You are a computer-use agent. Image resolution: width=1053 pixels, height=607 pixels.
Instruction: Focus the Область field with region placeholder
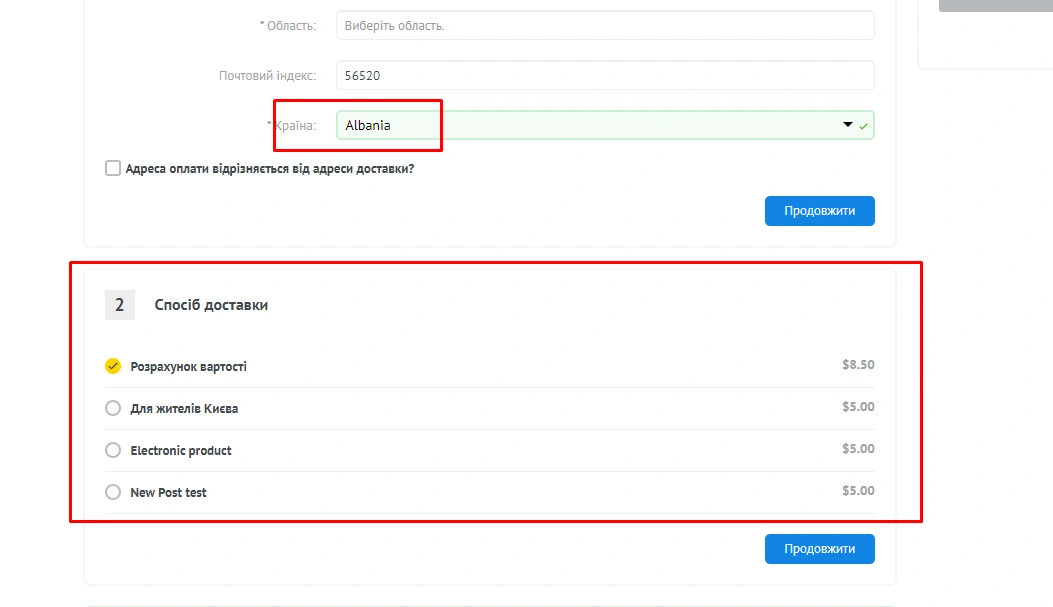click(604, 26)
